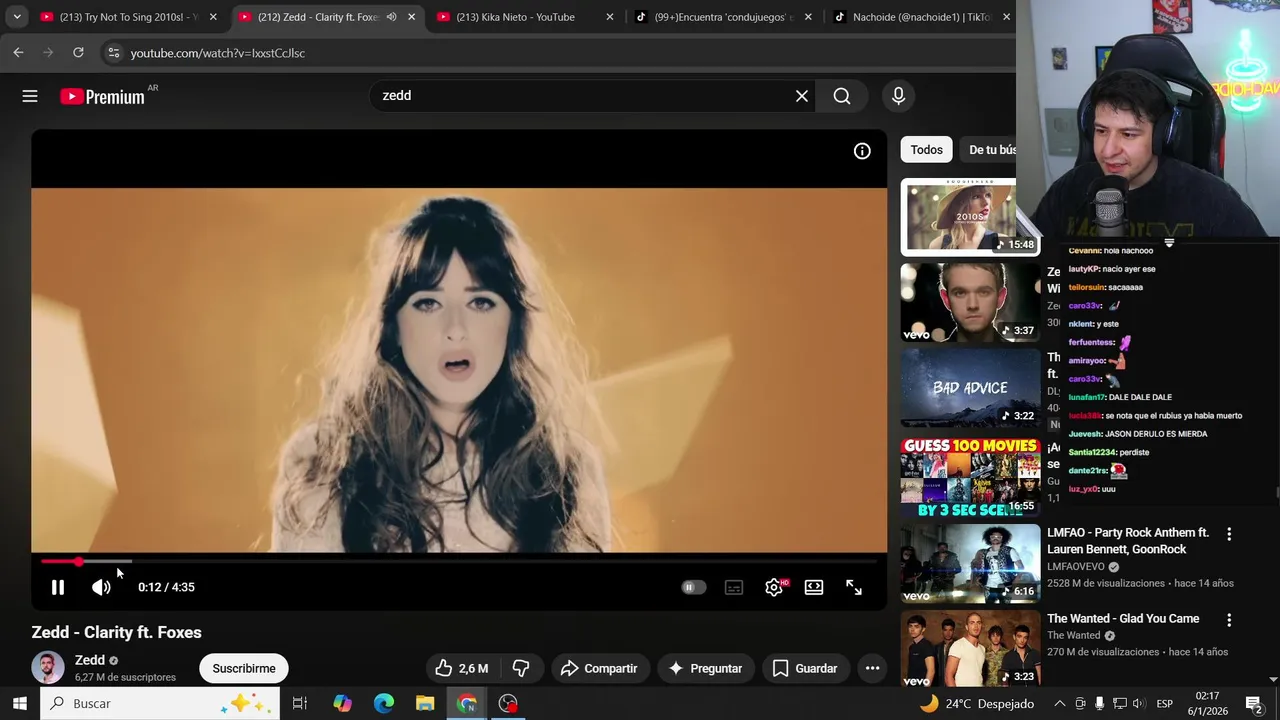Click the search box containing zedd
The width and height of the screenshot is (1280, 720).
[585, 96]
